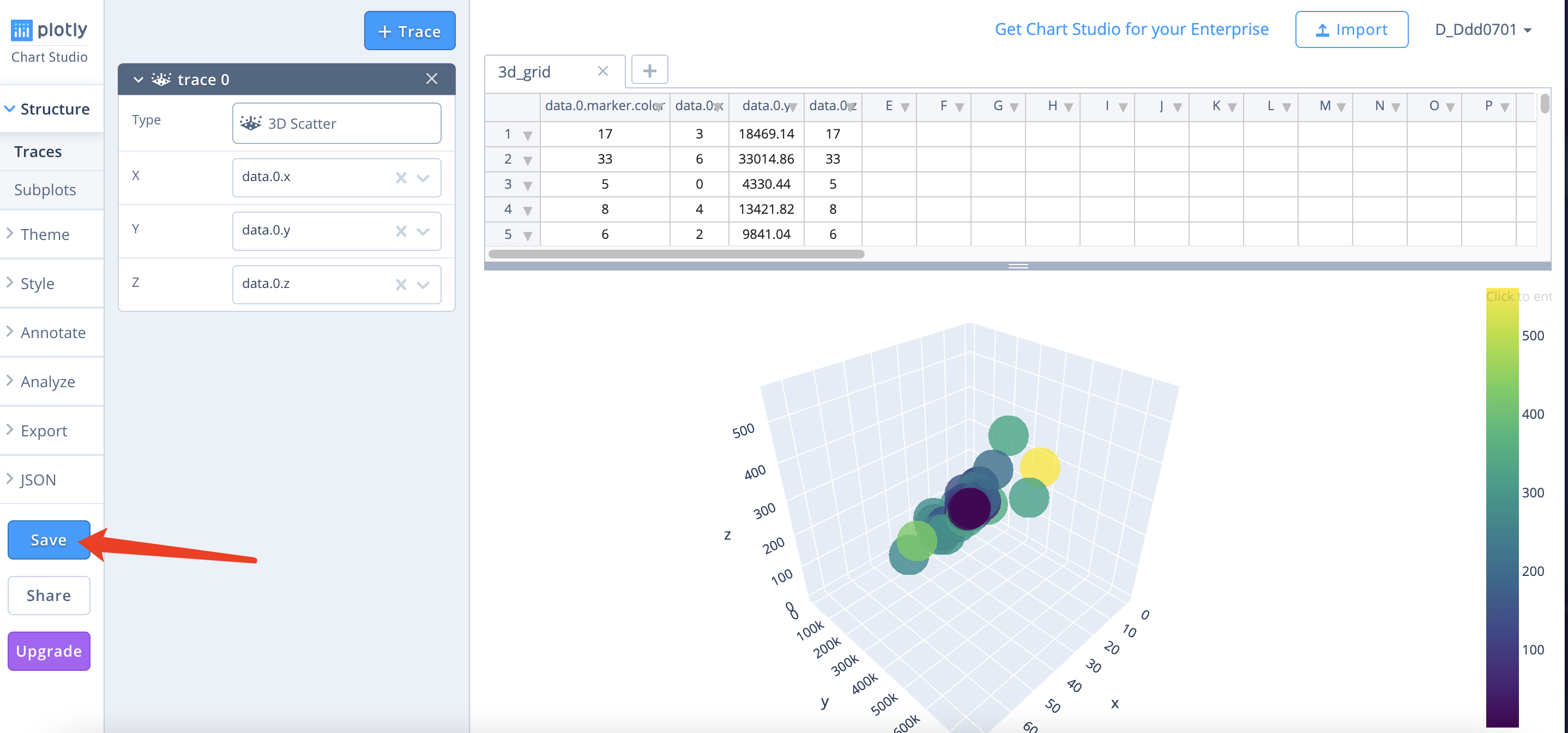Switch to the 3d_grid tab

(x=524, y=72)
